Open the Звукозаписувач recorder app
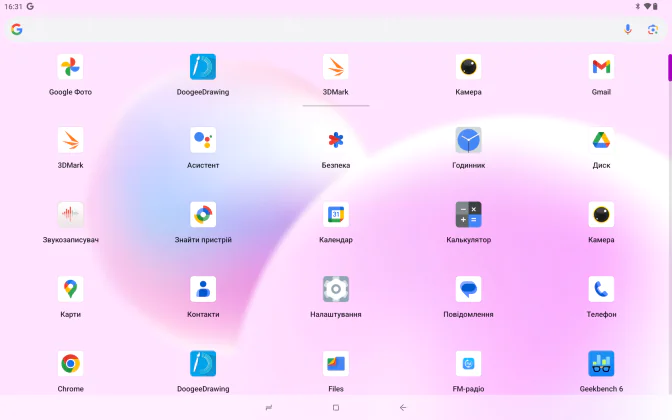Viewport: 672px width, 420px height. (70, 215)
